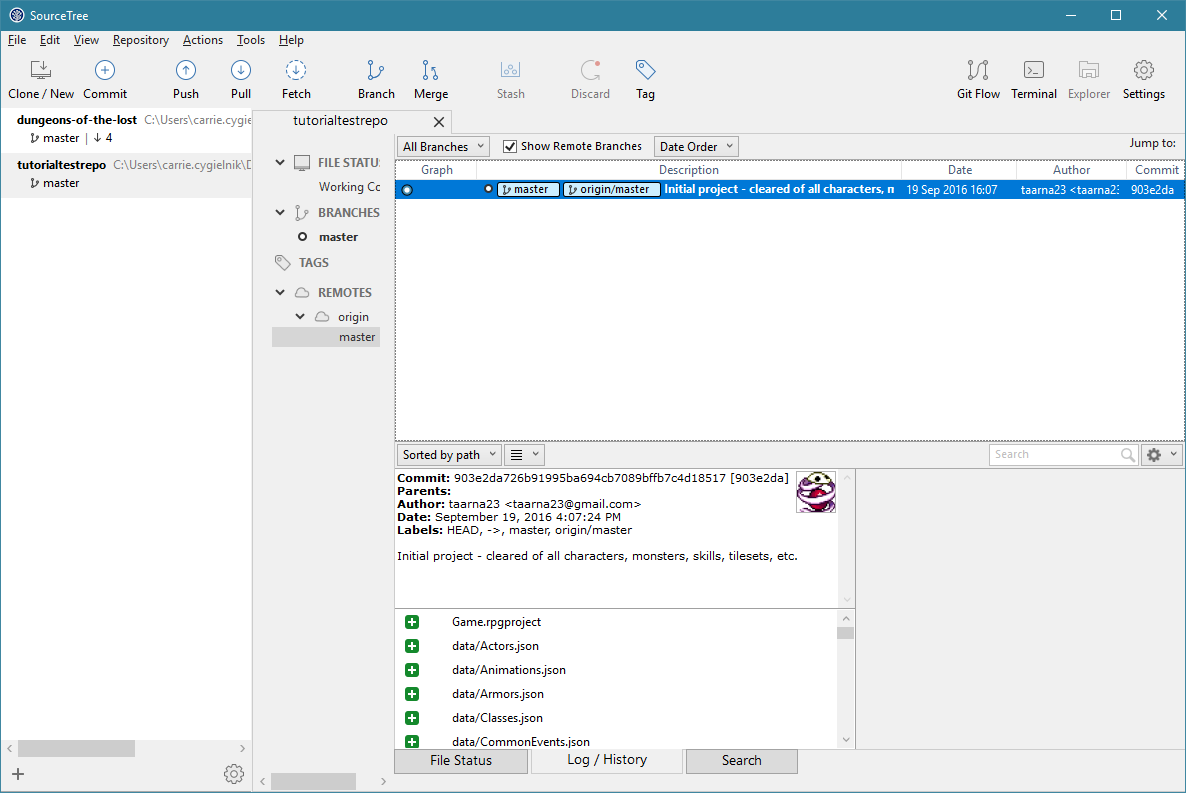1186x793 pixels.
Task: Collapse the FILE STATUS section
Action: click(x=280, y=163)
